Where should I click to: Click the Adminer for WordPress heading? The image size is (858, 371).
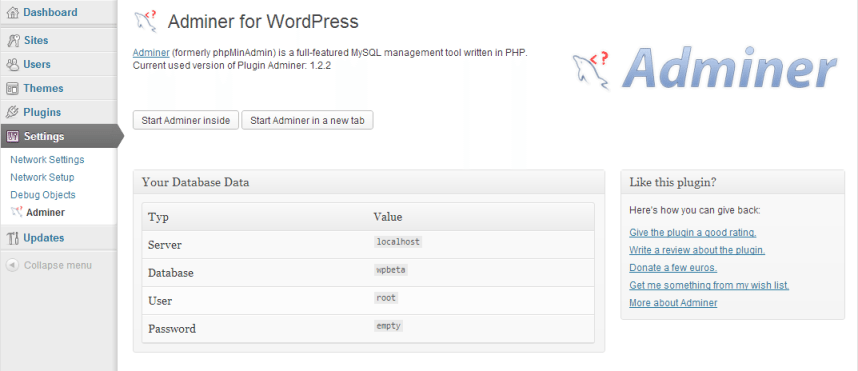point(263,22)
